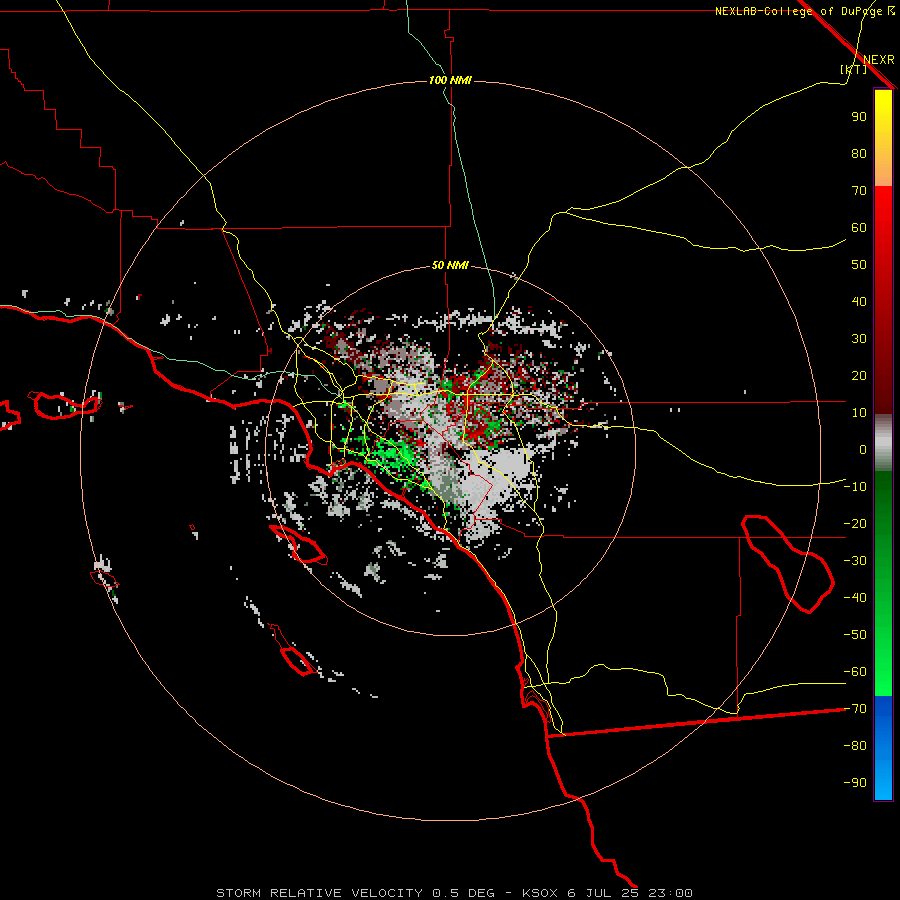Pick the blue bottom segment of color bar
Screen dimensions: 900x900
pyautogui.click(x=883, y=748)
